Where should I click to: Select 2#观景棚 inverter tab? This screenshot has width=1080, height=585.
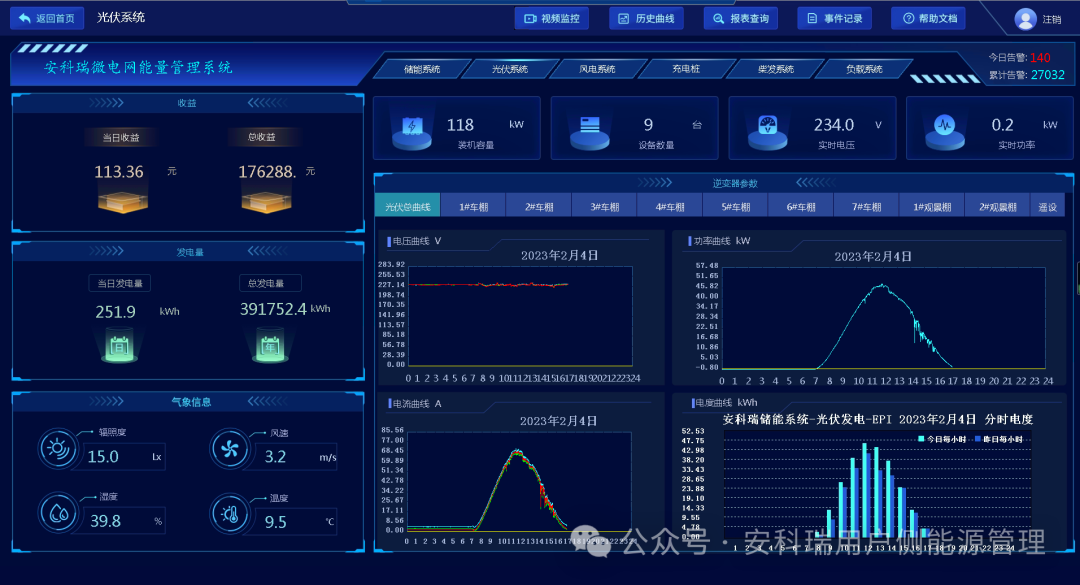pos(997,207)
